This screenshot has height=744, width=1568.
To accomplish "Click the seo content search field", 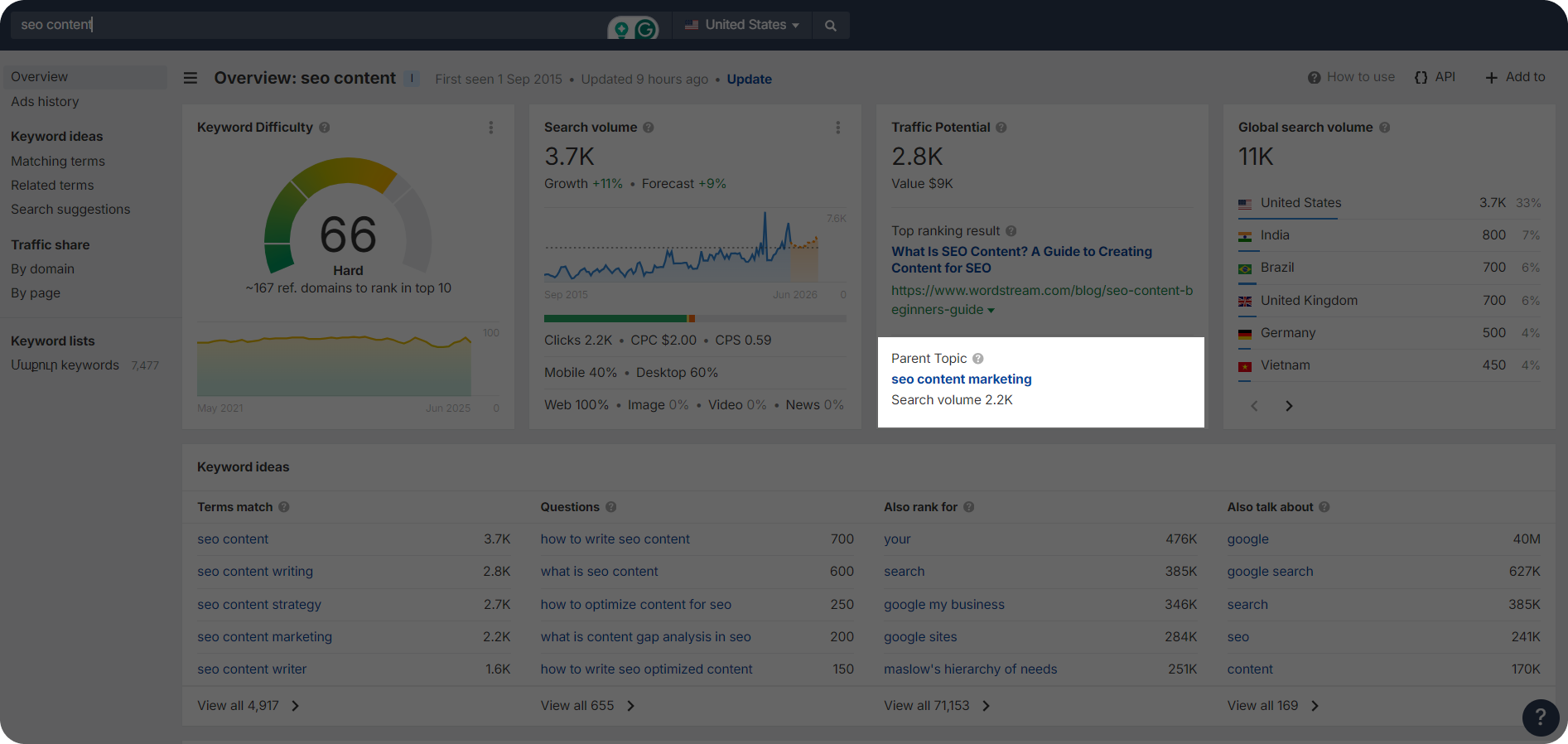I will (306, 25).
